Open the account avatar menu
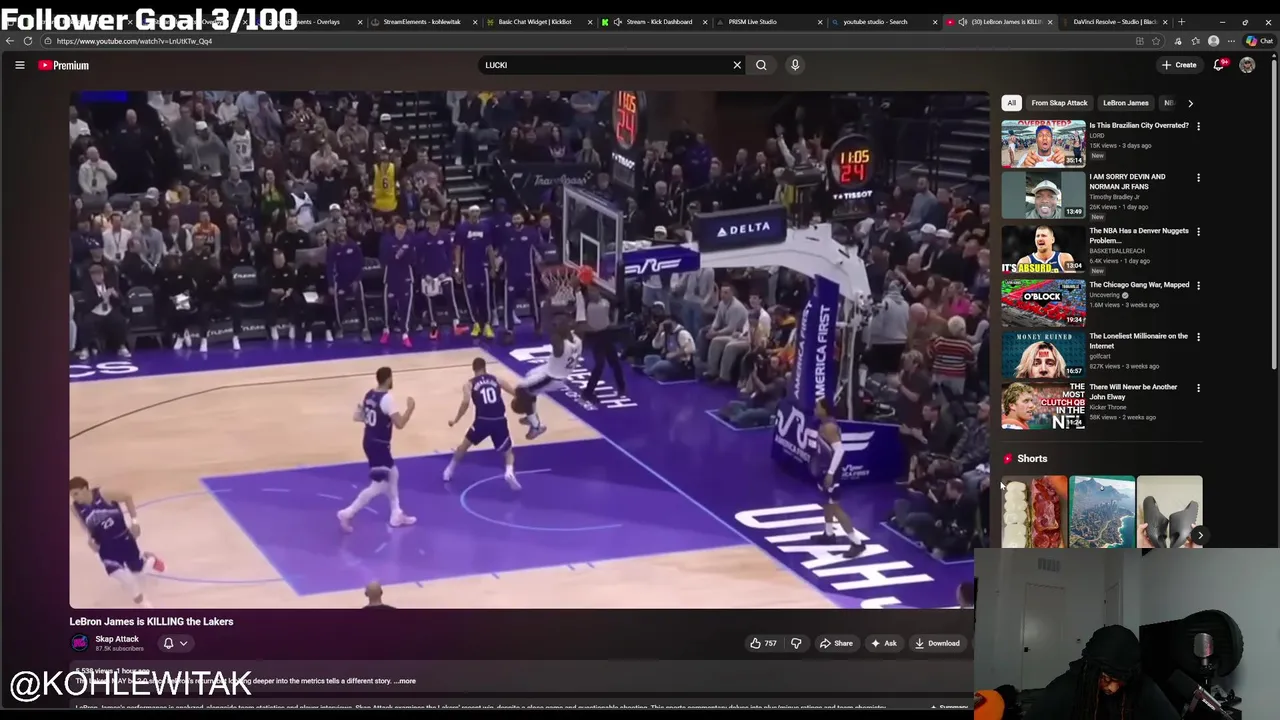 (1247, 65)
